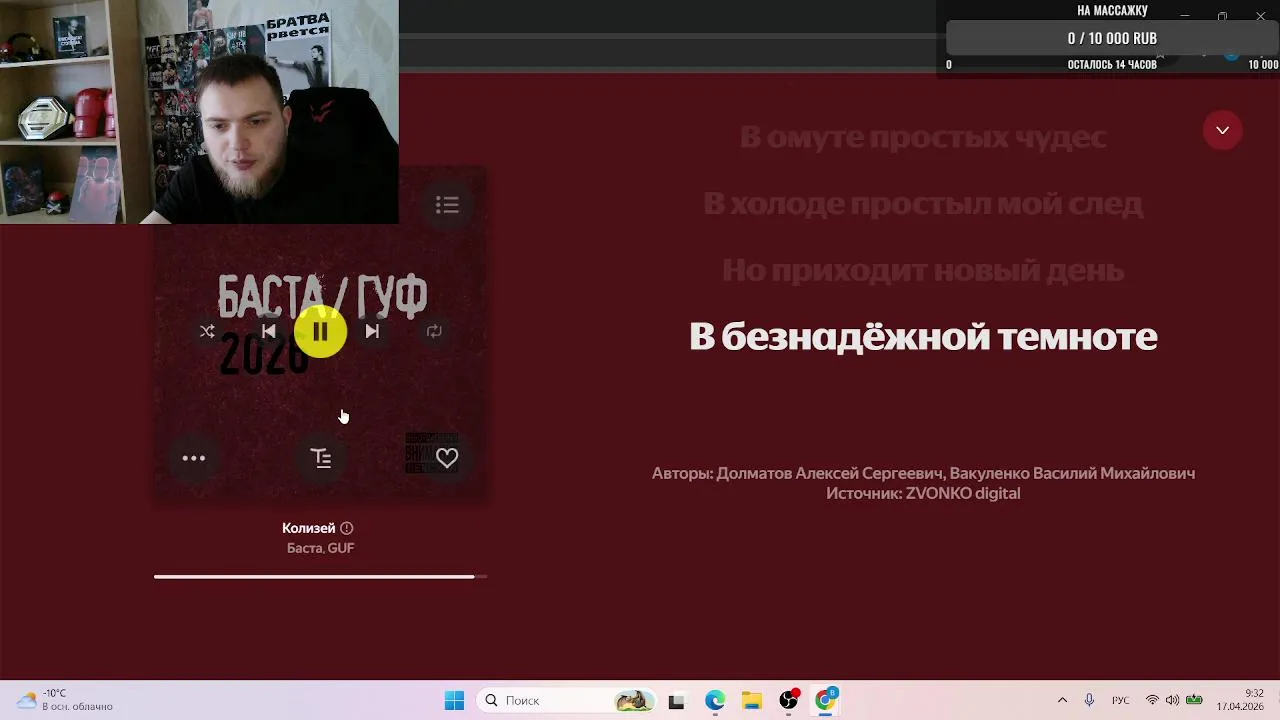Toggle the lyrics view icon
Viewport: 1280px width, 720px height.
click(321, 458)
